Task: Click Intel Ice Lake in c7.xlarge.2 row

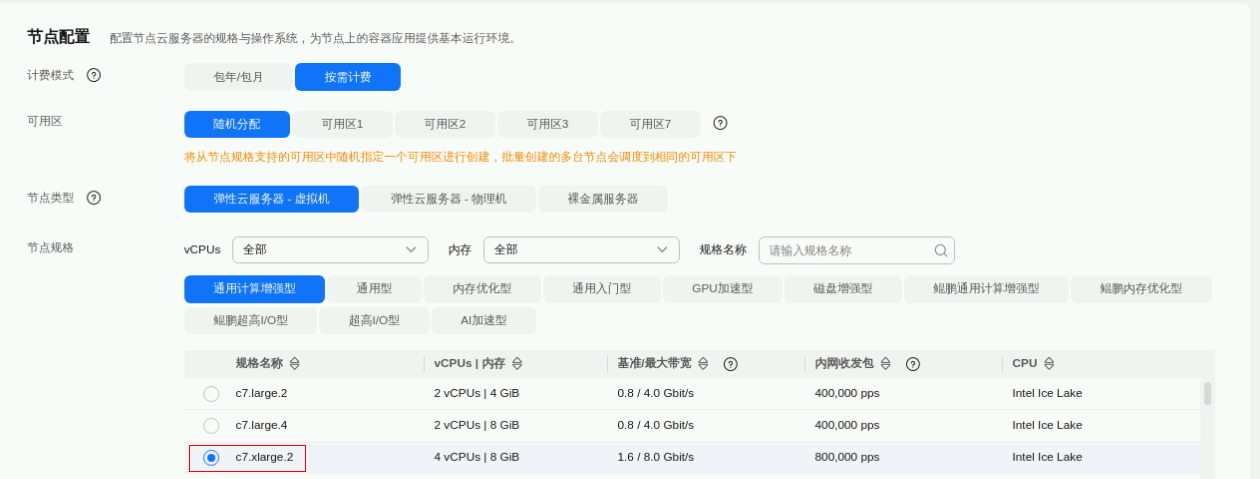Action: coord(1047,457)
